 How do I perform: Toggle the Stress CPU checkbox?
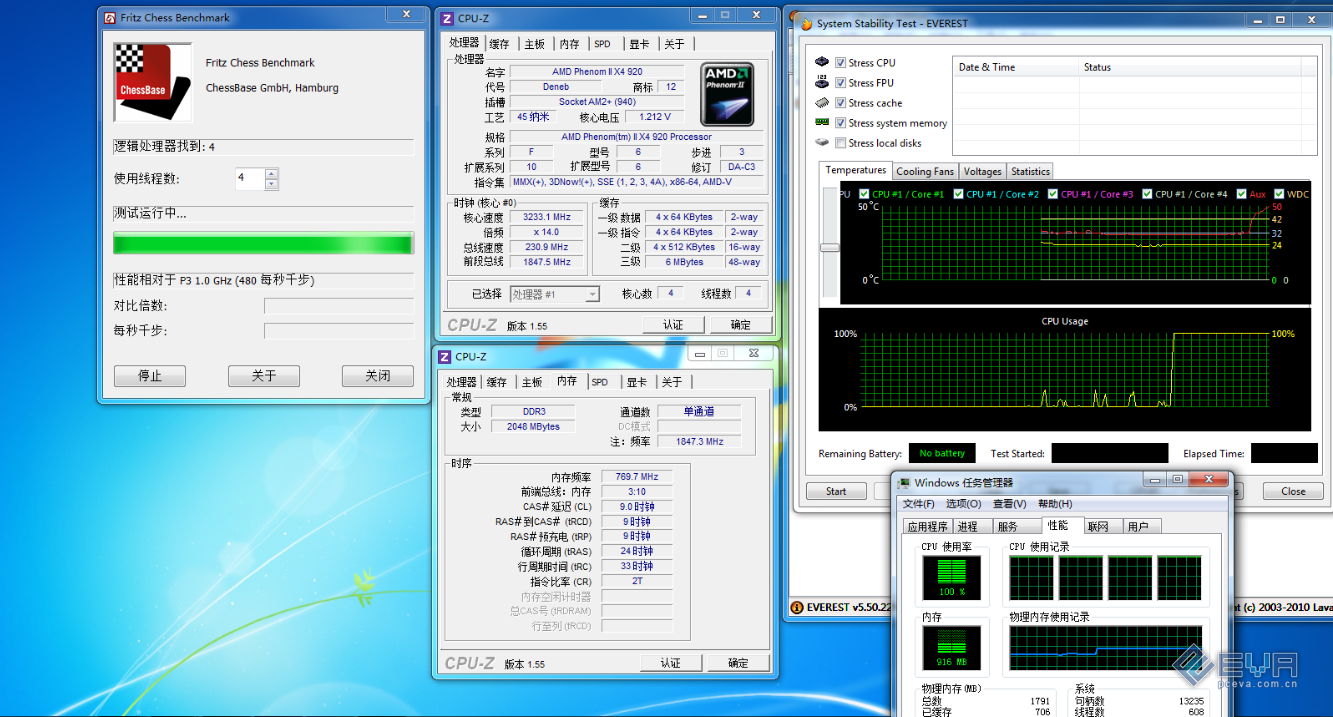coord(841,63)
